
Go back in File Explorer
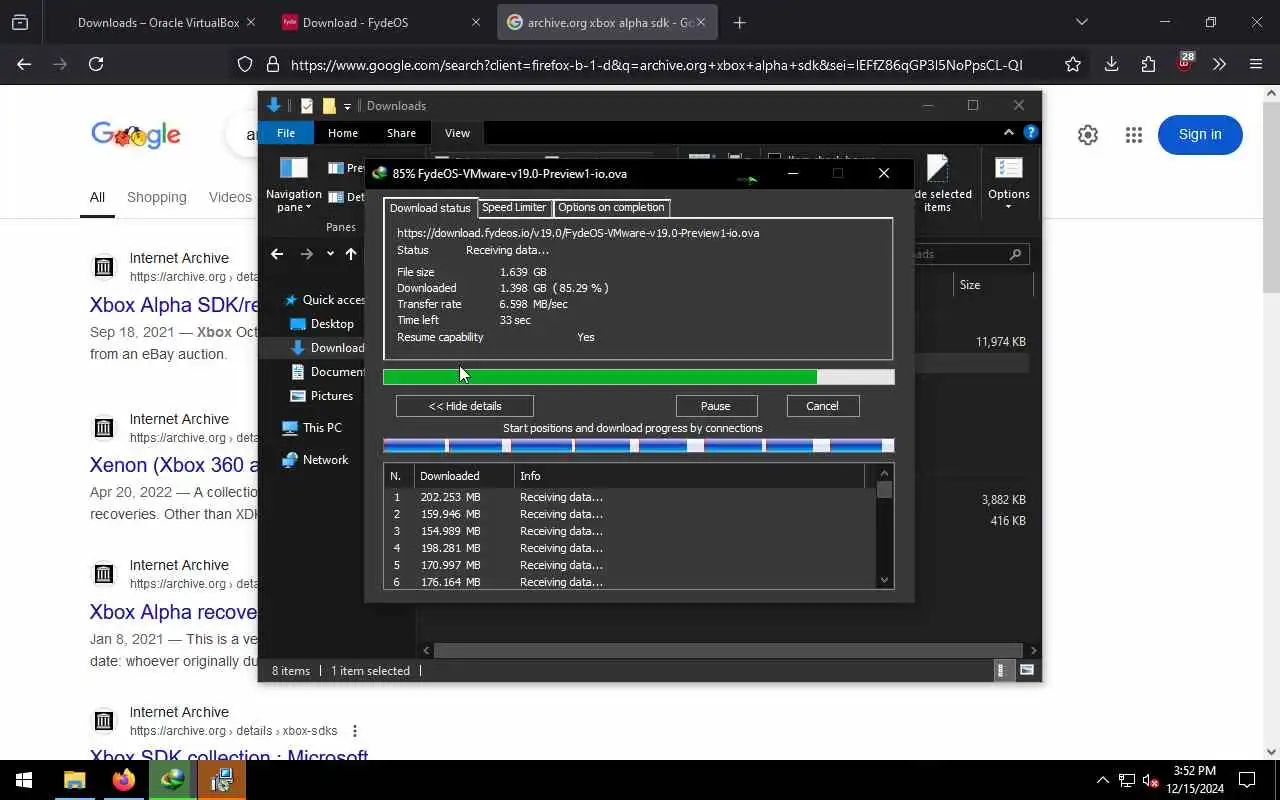click(277, 254)
